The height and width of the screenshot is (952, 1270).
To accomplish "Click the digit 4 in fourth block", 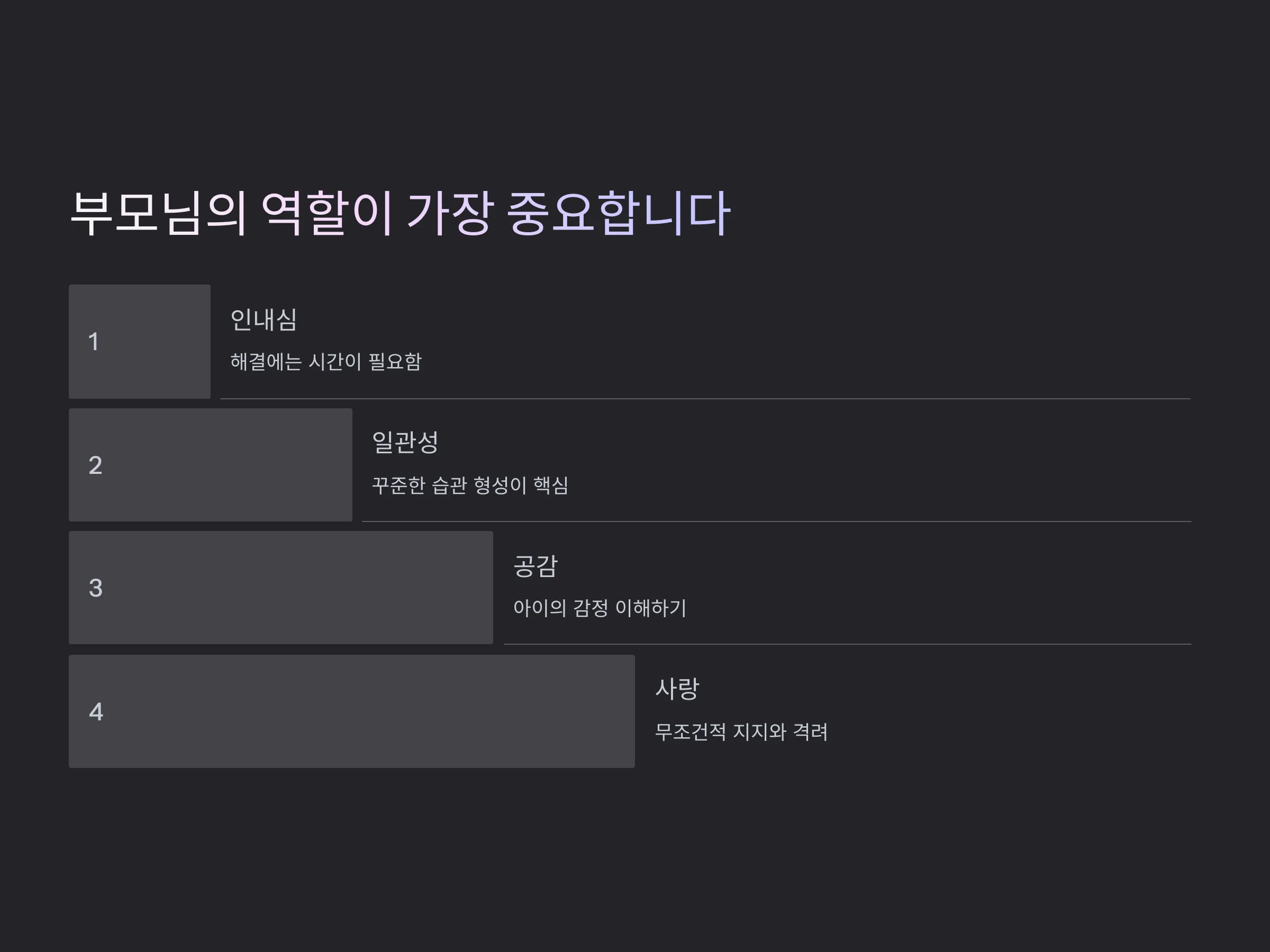I will click(96, 712).
